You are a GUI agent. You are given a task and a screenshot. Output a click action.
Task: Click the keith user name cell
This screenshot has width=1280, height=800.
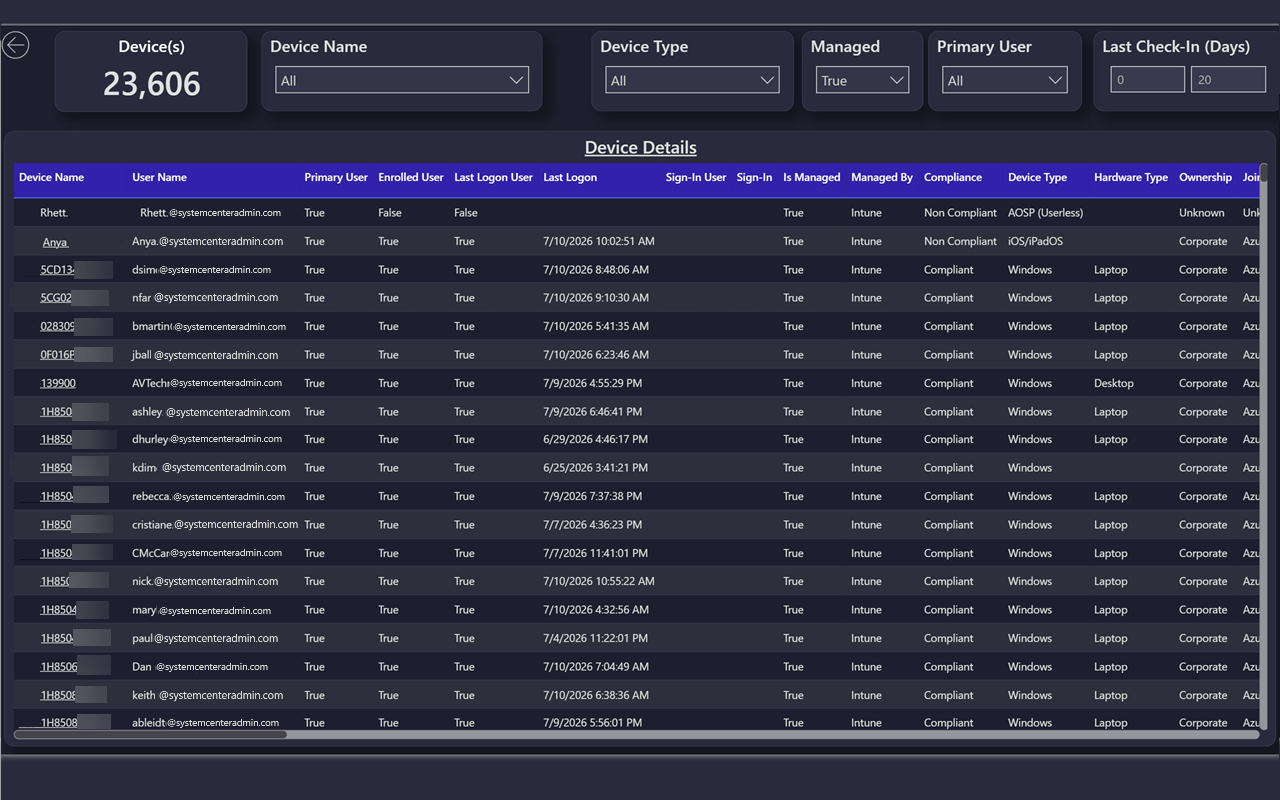(208, 695)
